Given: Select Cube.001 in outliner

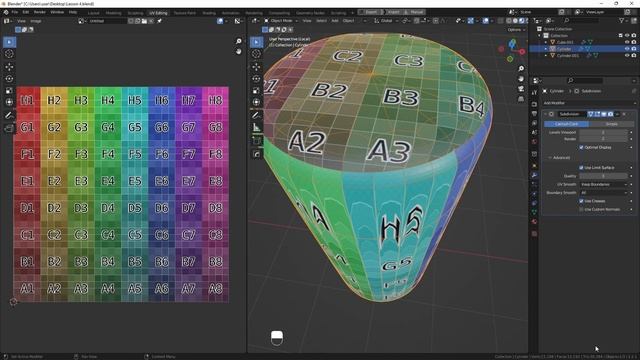Looking at the screenshot, I should (565, 42).
